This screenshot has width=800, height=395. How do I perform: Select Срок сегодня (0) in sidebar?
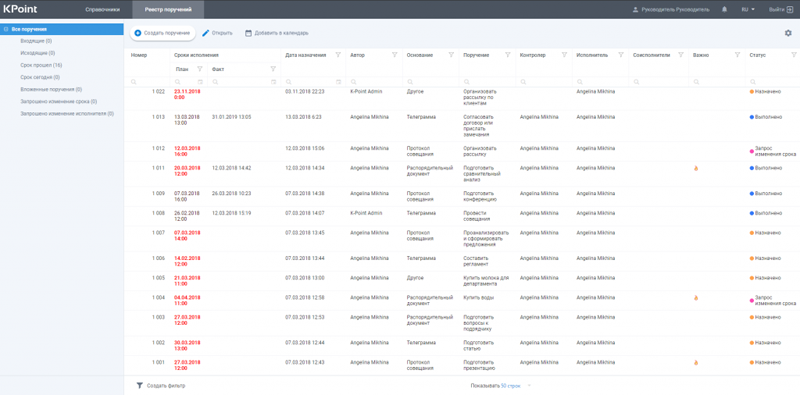point(40,77)
